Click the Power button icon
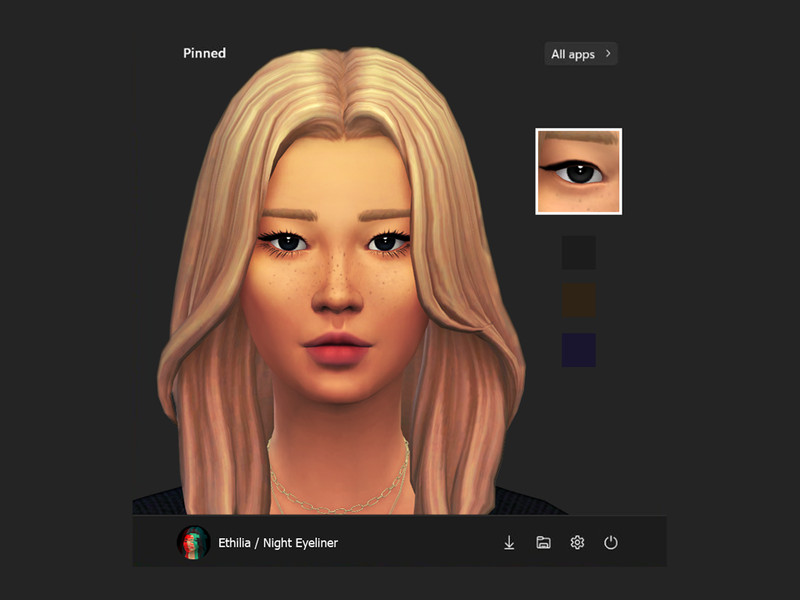800x600 pixels. pyautogui.click(x=611, y=542)
